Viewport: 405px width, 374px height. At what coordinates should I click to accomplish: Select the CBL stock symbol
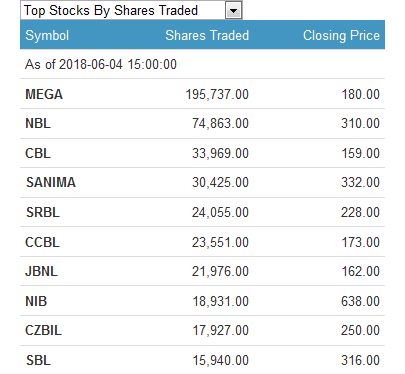click(x=38, y=153)
